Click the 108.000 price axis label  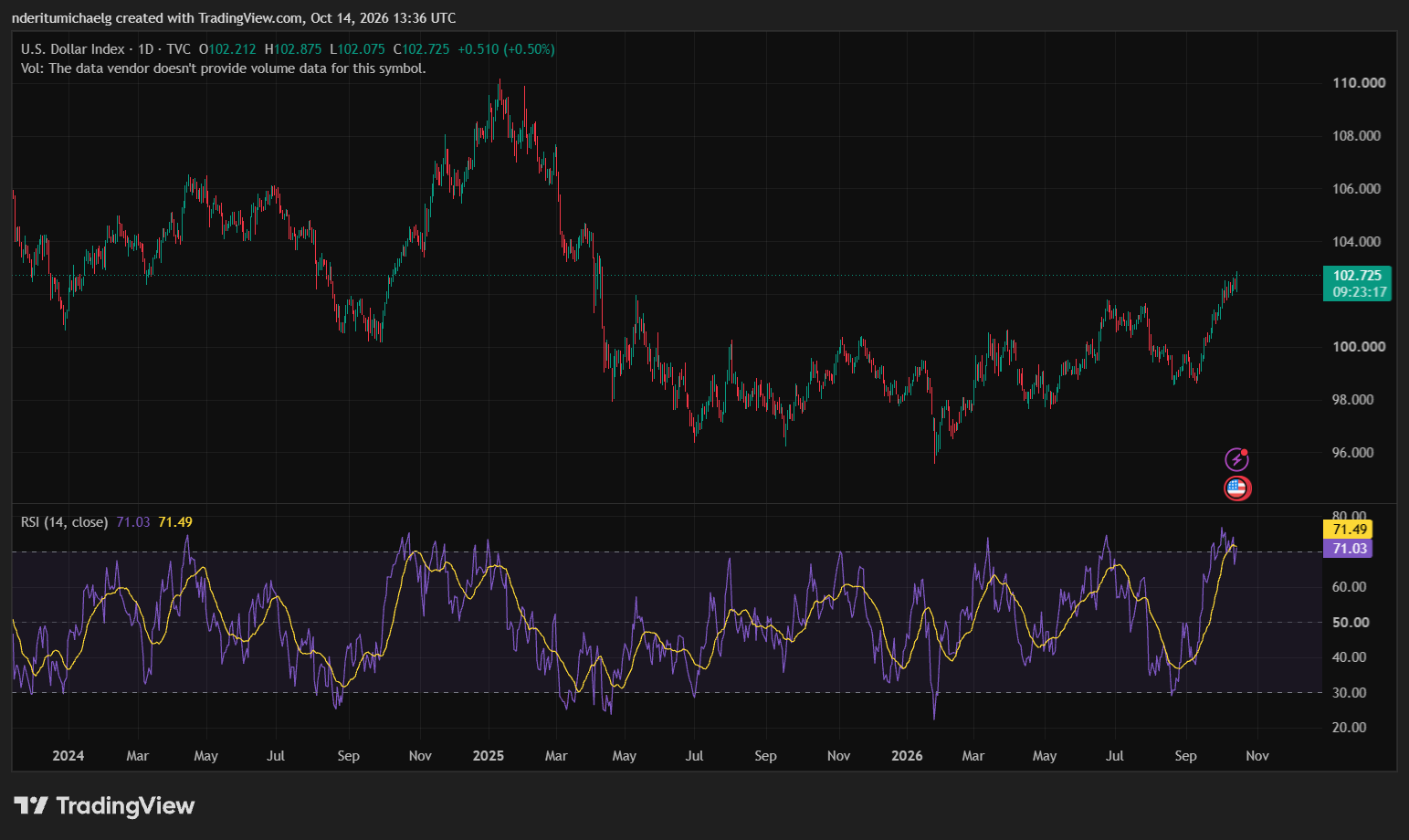point(1356,136)
